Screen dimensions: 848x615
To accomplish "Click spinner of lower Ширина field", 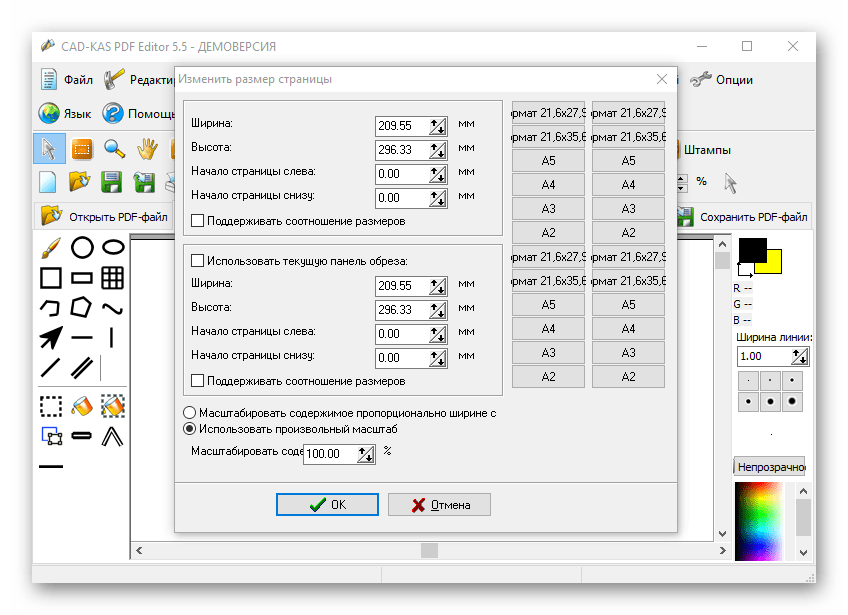I will pyautogui.click(x=438, y=286).
